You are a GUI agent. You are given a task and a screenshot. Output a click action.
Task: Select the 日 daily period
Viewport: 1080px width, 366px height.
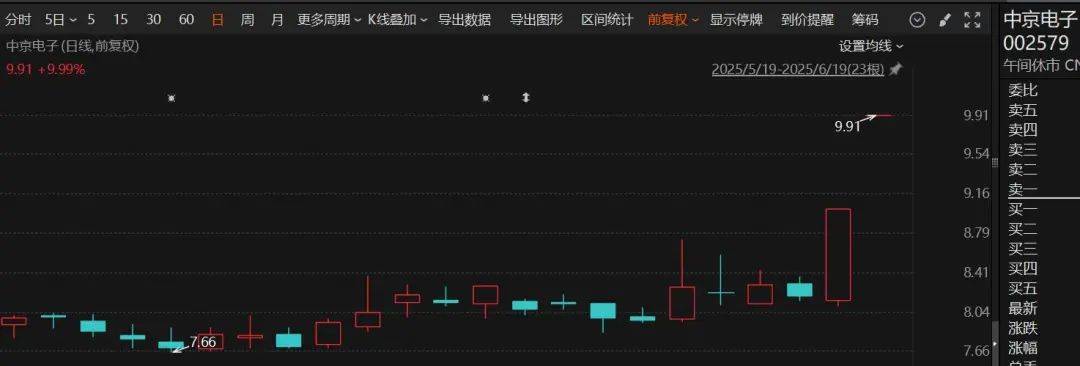(x=218, y=20)
